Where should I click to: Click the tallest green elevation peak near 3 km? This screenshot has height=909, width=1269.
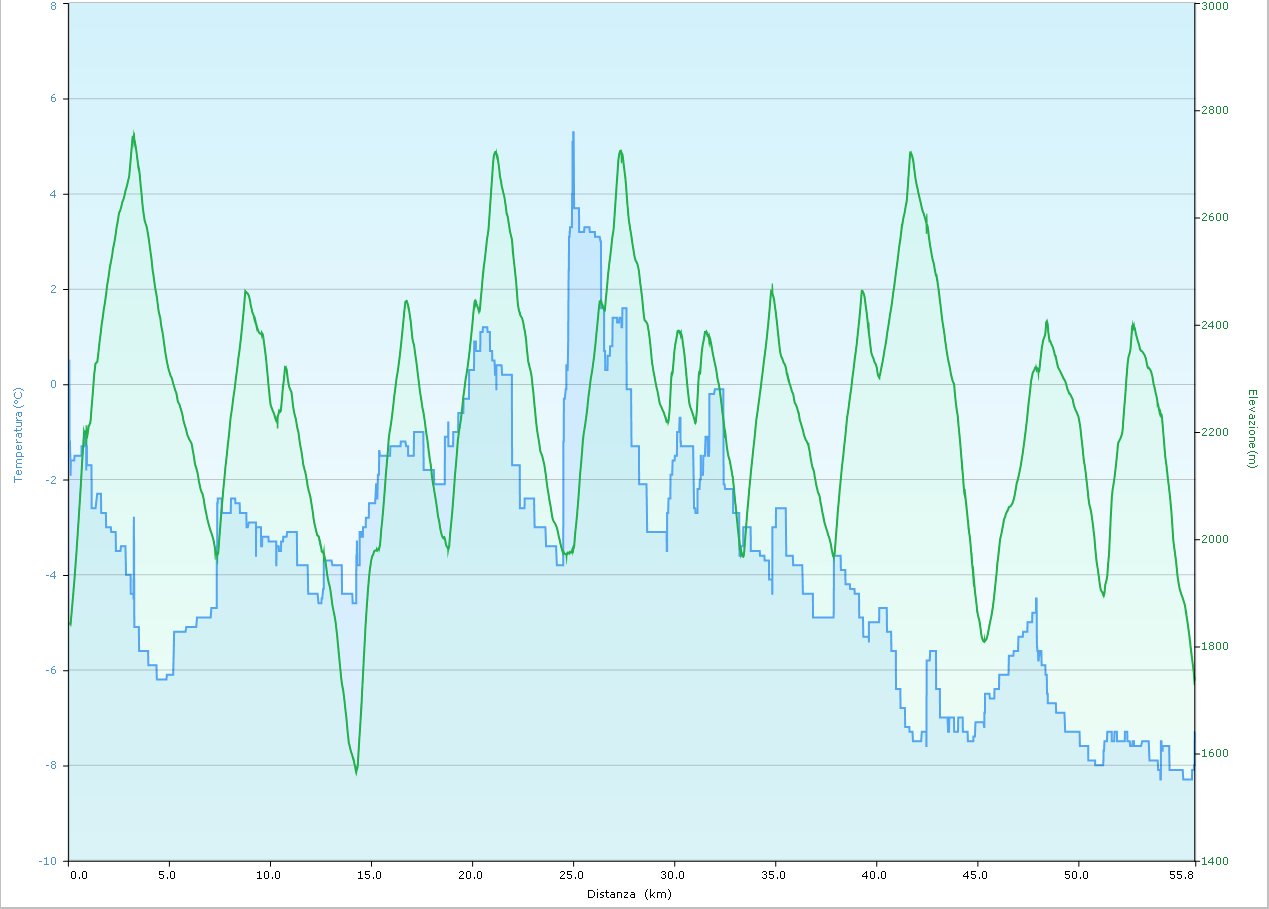click(133, 133)
